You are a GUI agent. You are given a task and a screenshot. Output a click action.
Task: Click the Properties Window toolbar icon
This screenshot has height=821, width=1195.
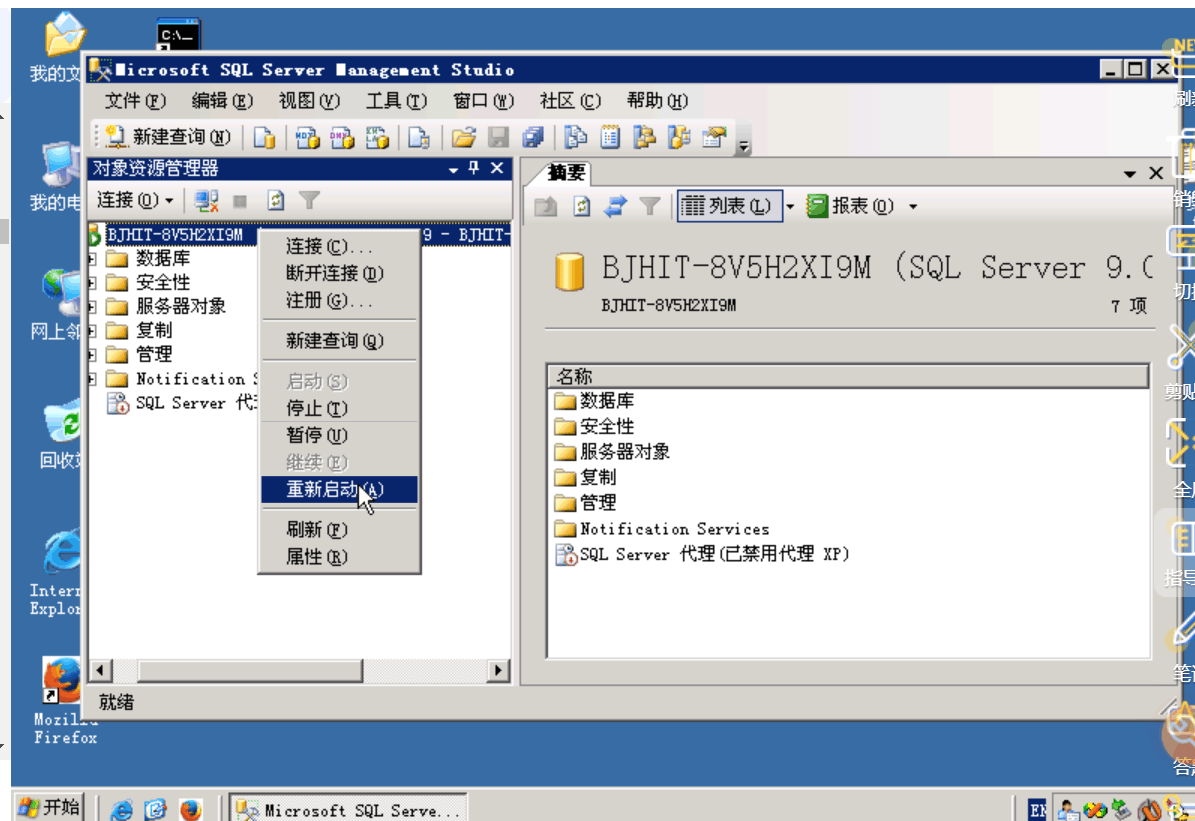point(714,137)
